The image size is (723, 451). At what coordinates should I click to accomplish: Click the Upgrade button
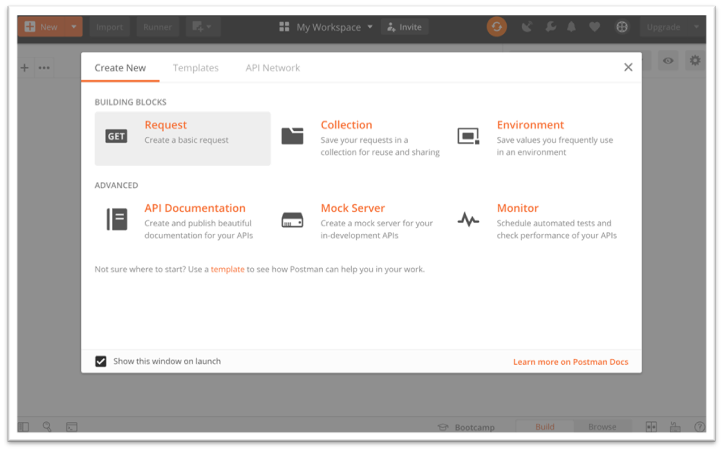[663, 27]
